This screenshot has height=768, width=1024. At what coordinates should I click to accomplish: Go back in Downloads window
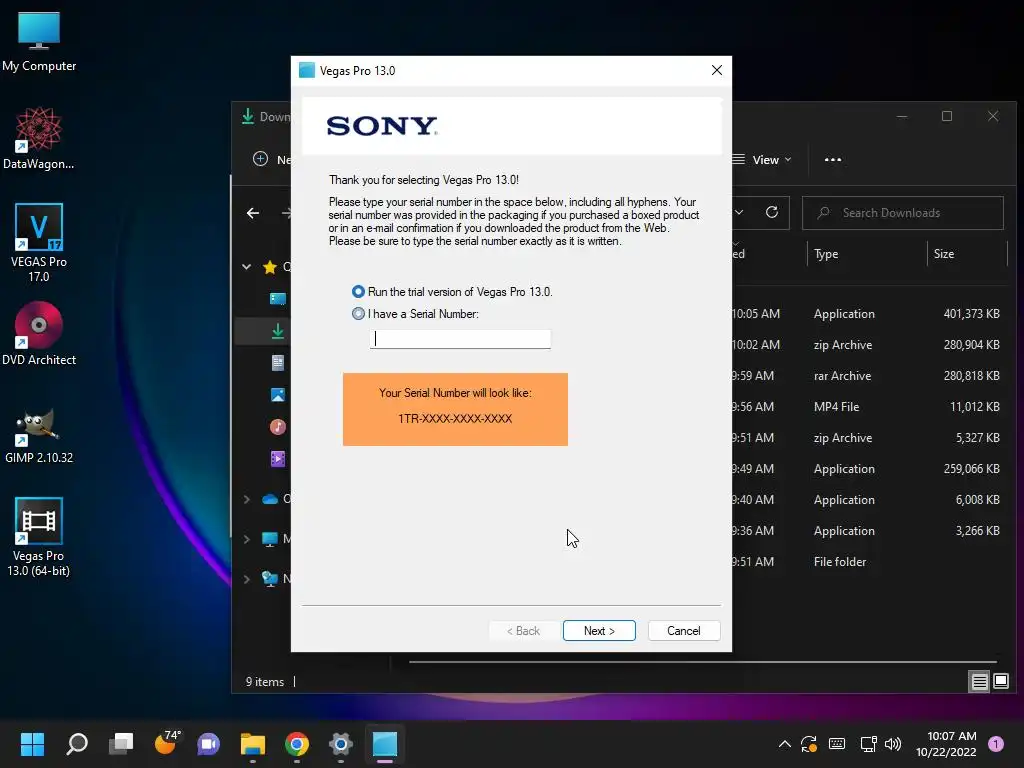pos(253,213)
